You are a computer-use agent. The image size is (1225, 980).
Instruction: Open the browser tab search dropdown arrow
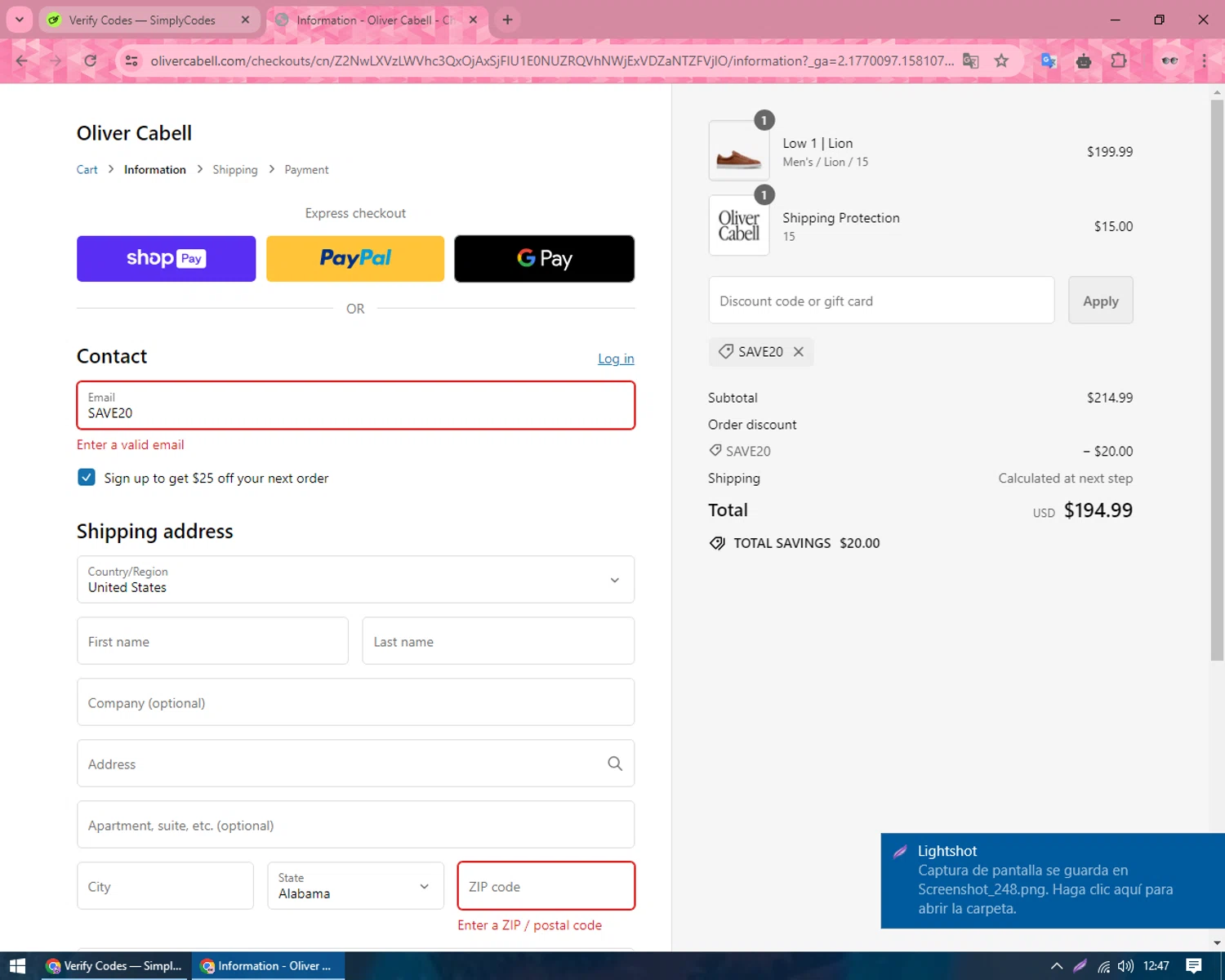coord(19,20)
